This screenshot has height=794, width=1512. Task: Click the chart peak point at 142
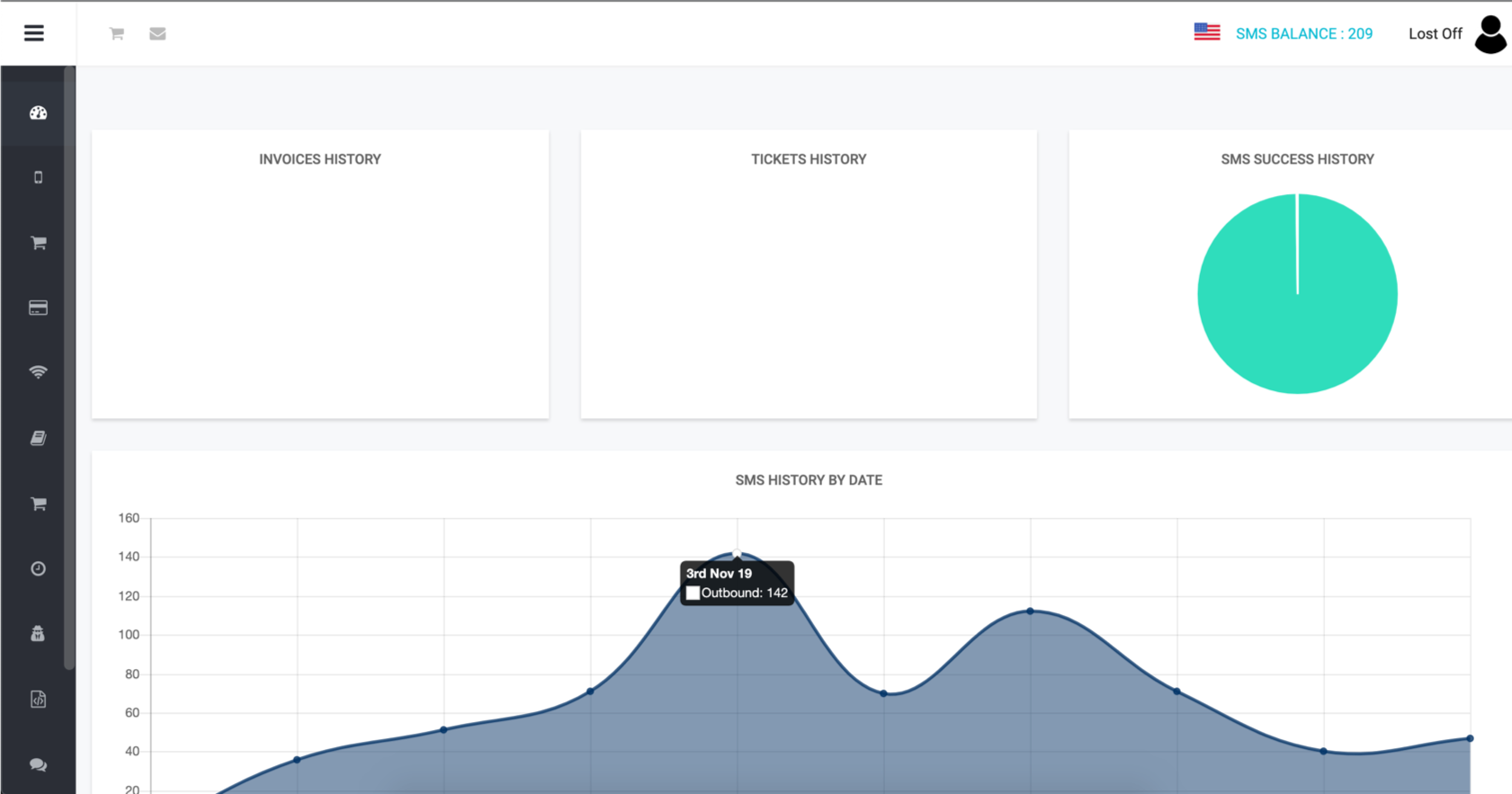[738, 553]
